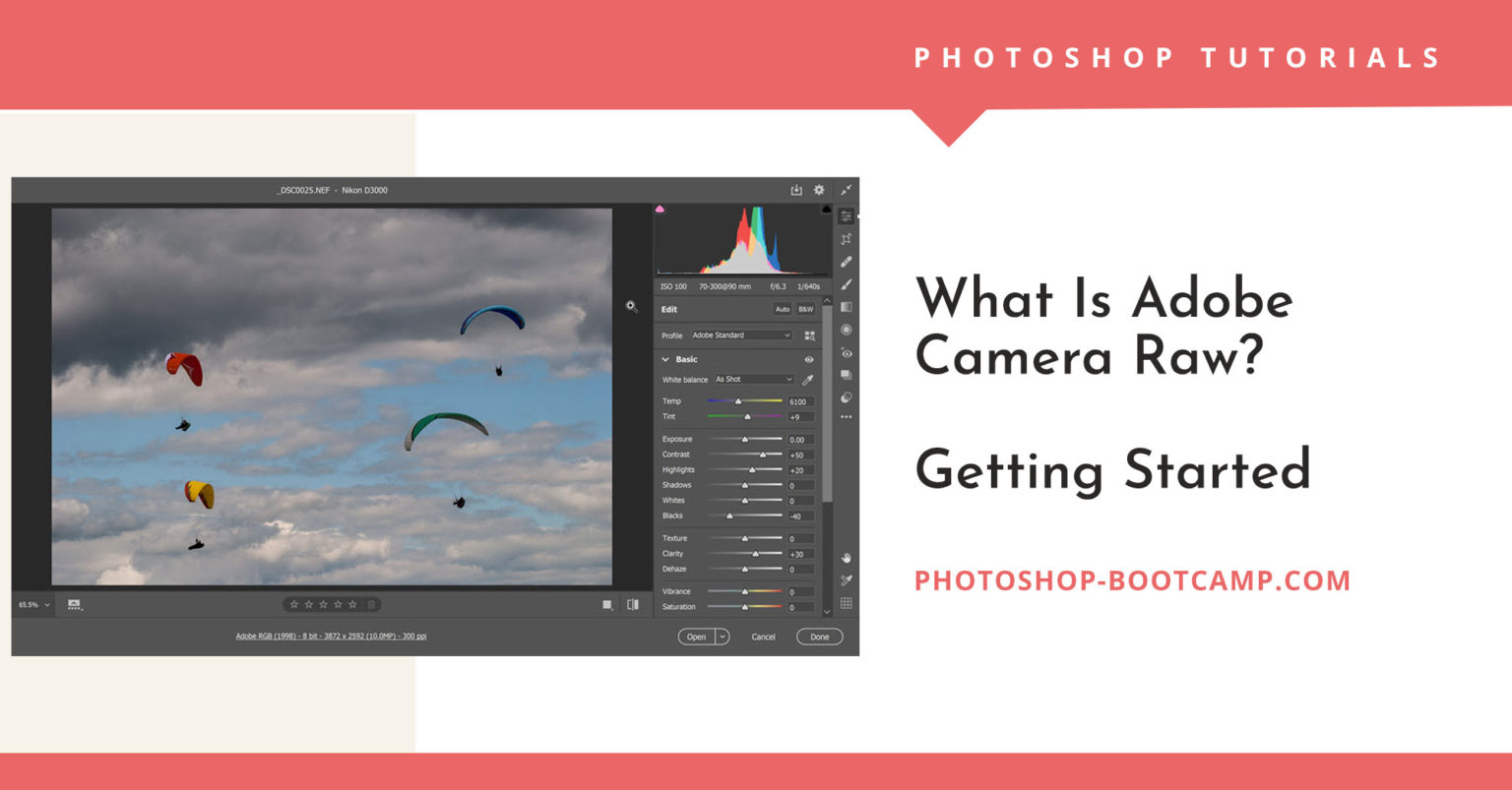Rate the image using the star rating control

coord(324,605)
